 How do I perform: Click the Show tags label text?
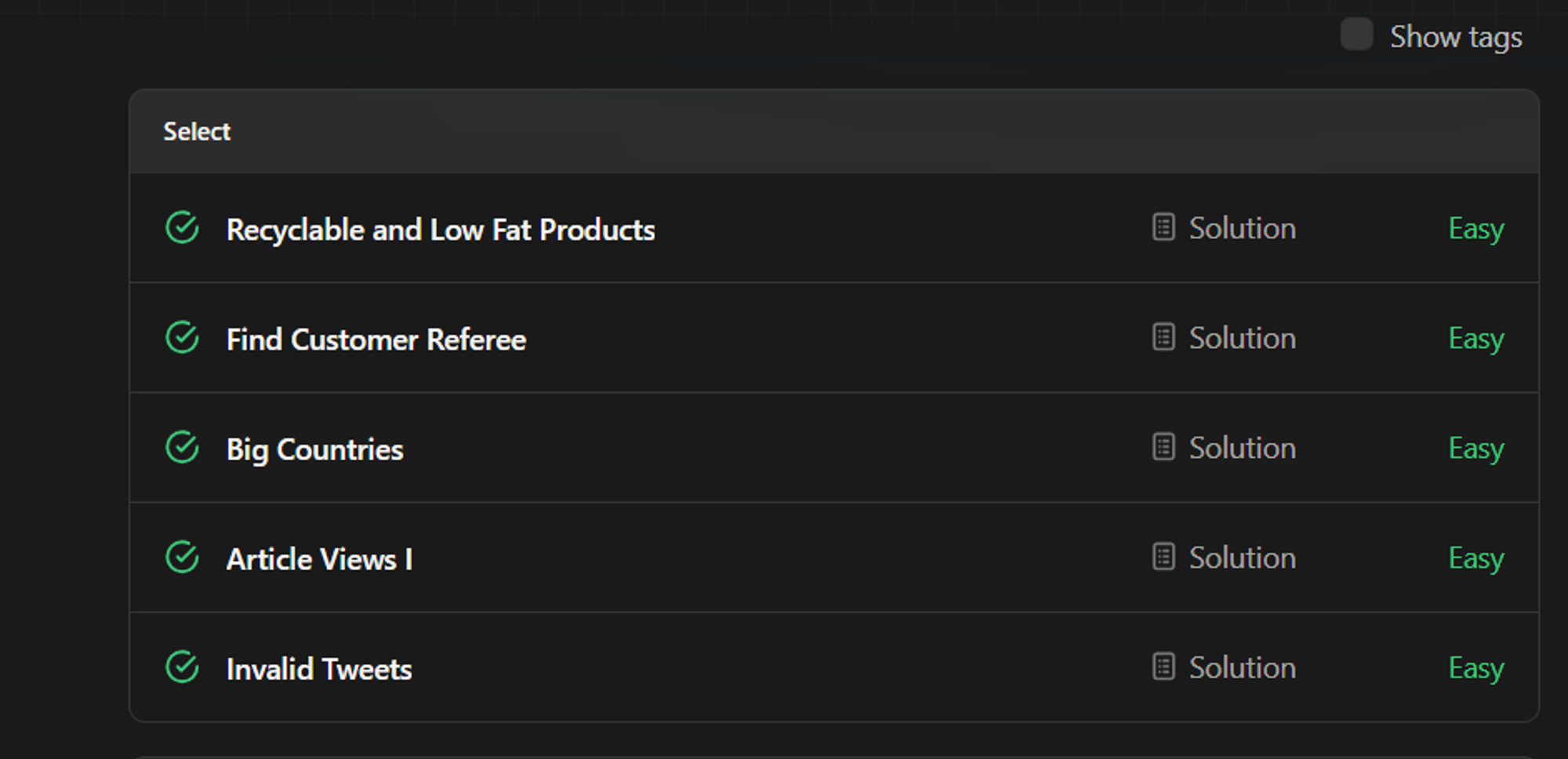point(1456,37)
